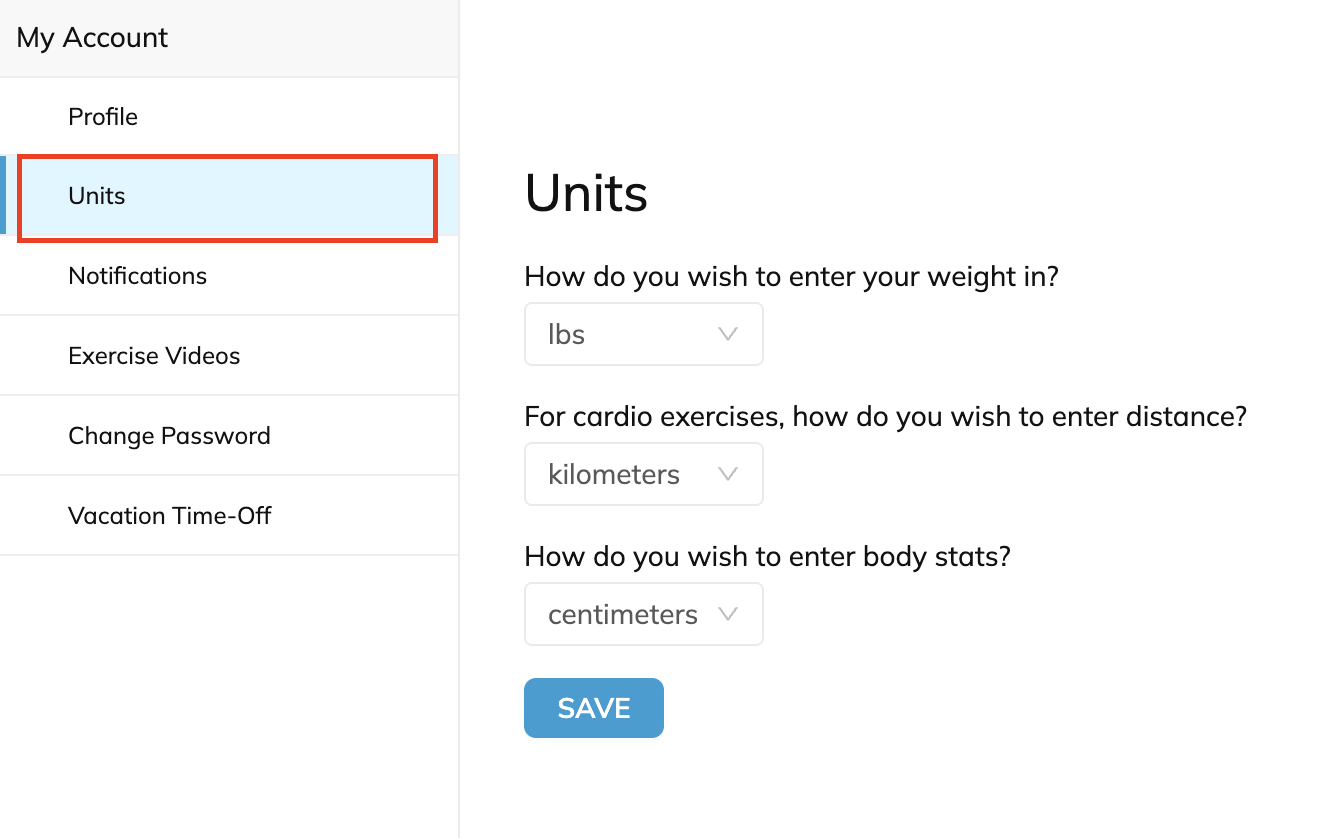Click the blue active indicator bar beside Units

pos(3,195)
